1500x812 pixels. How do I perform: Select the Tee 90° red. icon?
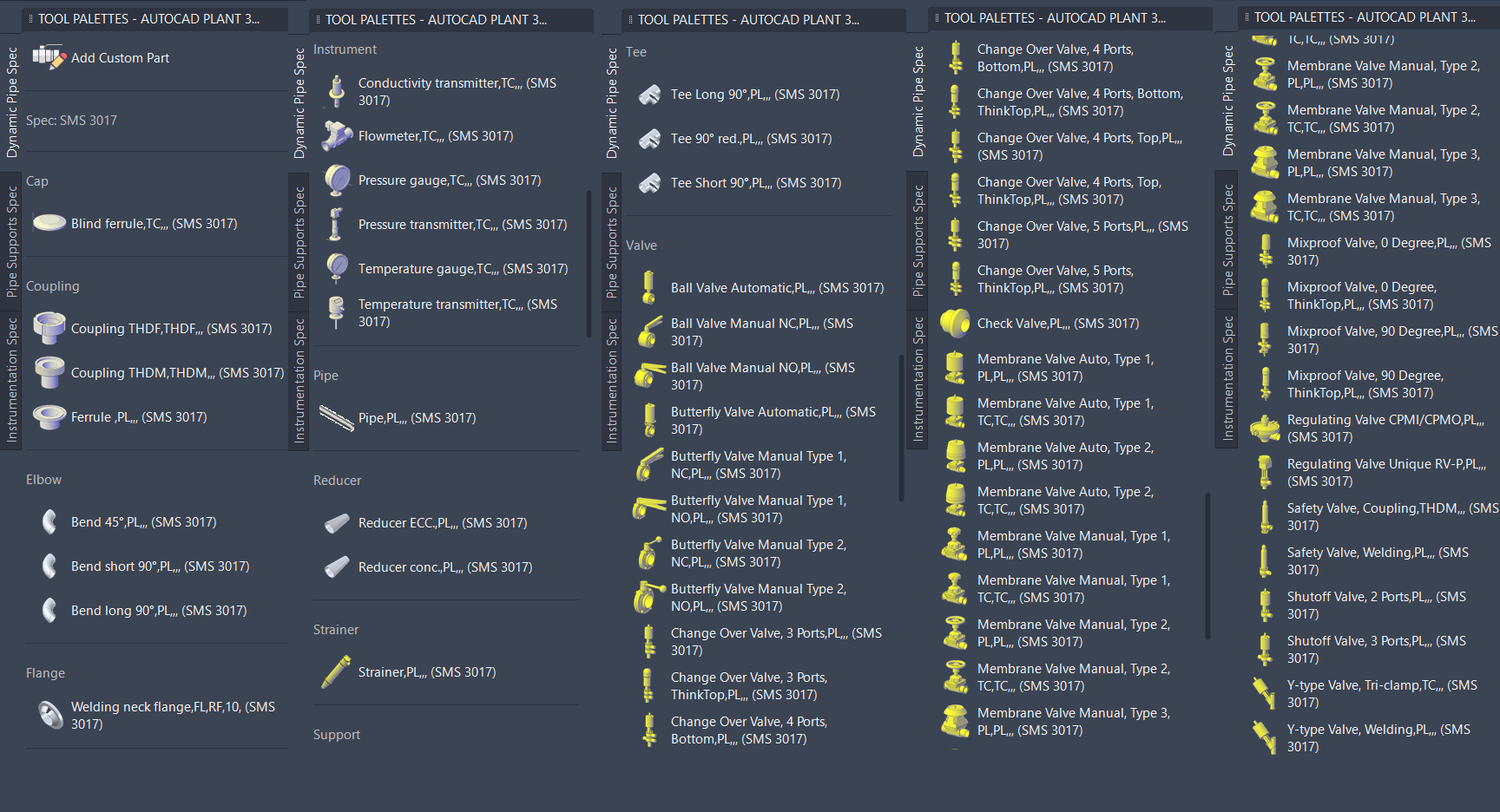649,138
